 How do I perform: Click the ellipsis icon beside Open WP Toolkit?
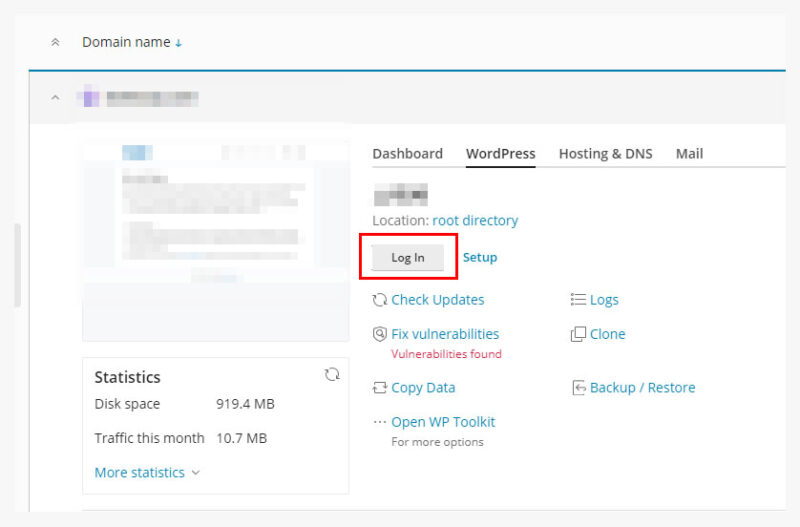(379, 422)
